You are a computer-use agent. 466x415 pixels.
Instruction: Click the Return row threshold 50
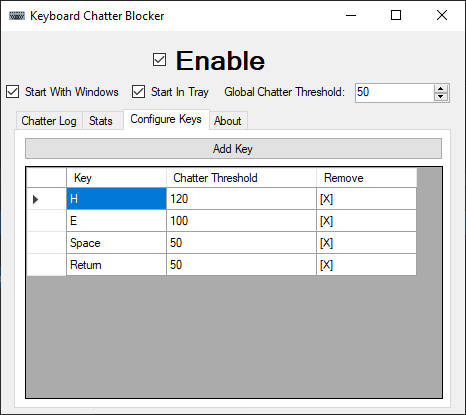pos(241,265)
